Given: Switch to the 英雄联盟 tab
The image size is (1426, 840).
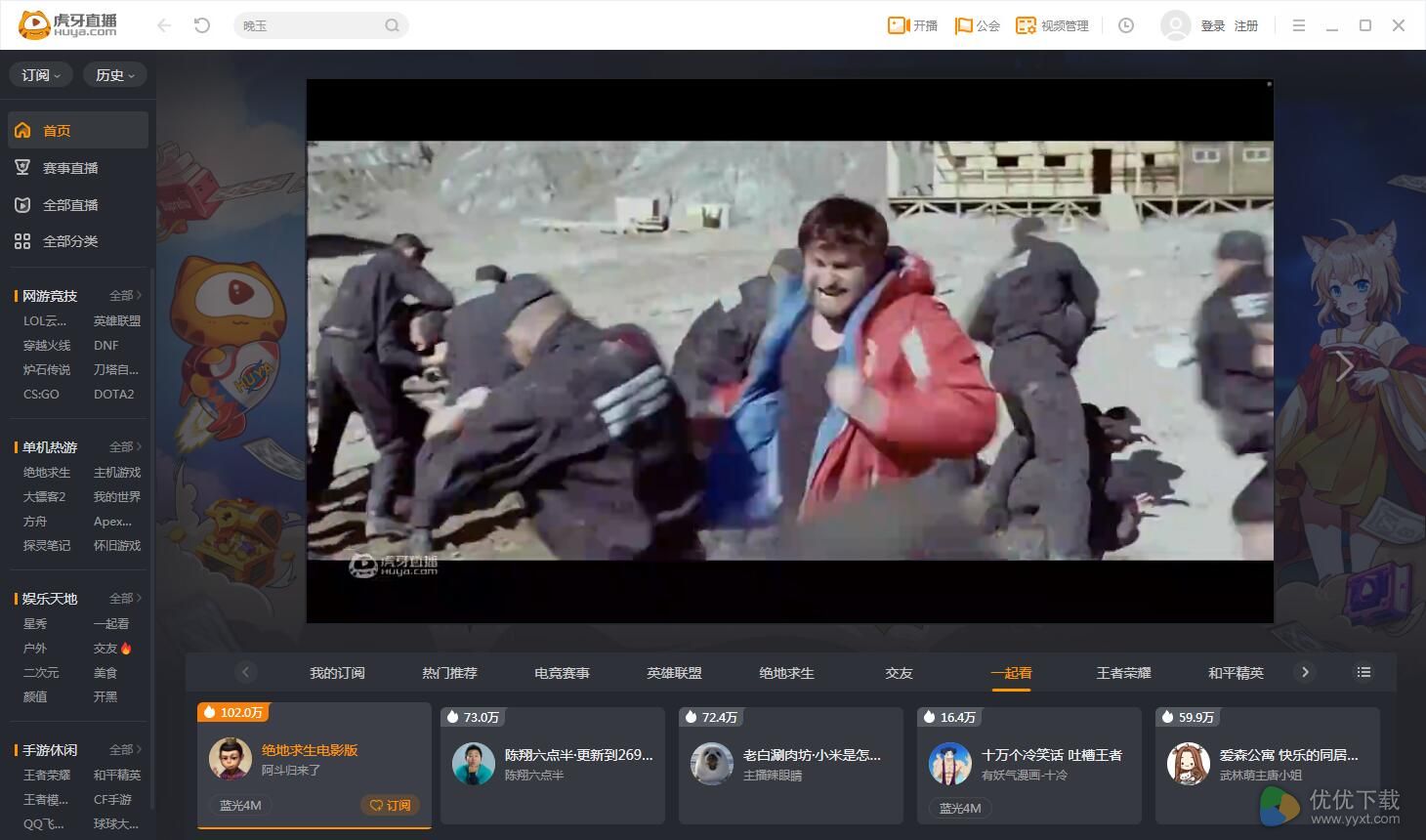Looking at the screenshot, I should [674, 673].
